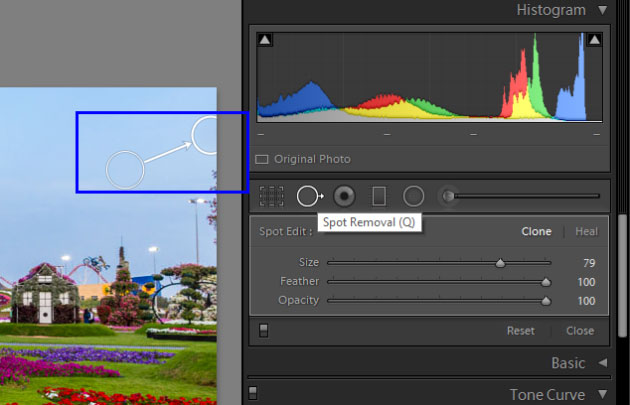This screenshot has height=405, width=630.
Task: Select the Graduated Filter tool
Action: coord(379,196)
